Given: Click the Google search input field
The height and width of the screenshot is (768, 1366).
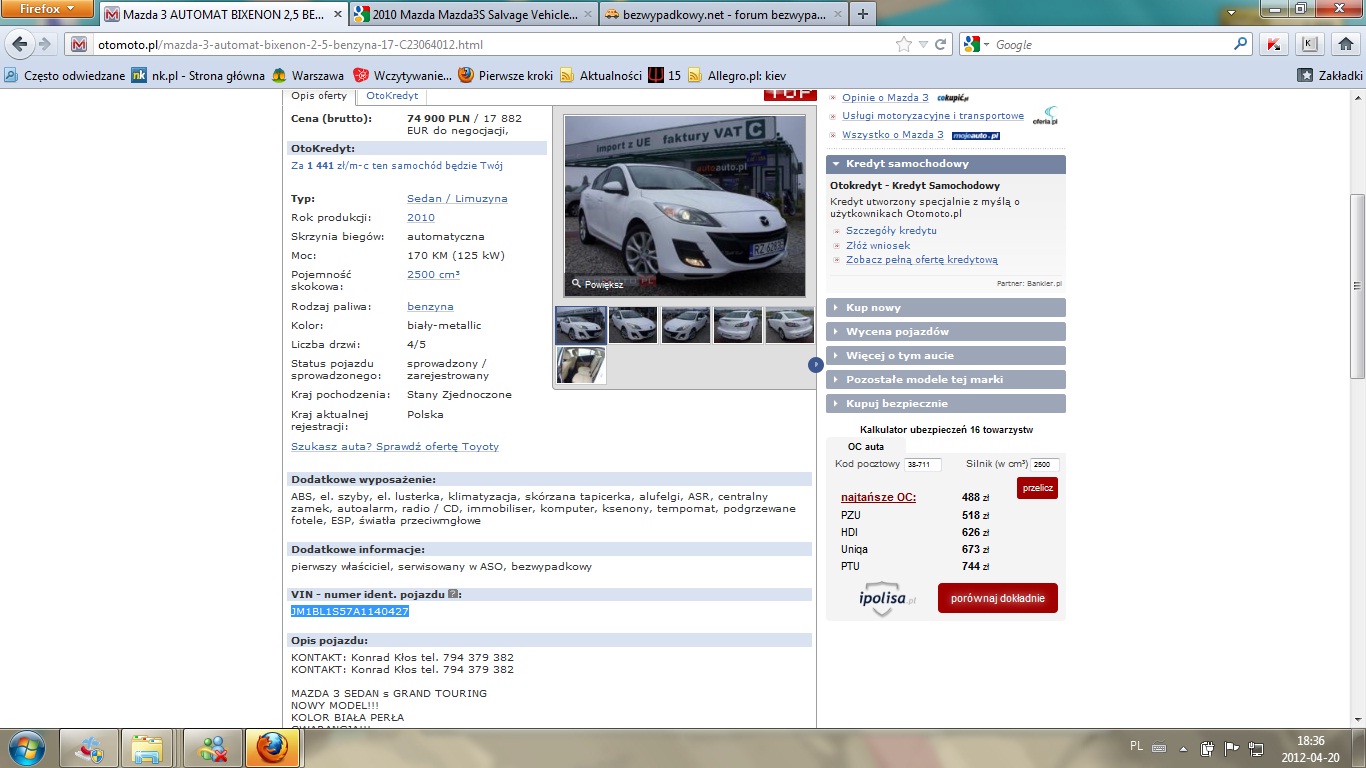Looking at the screenshot, I should click(1112, 44).
